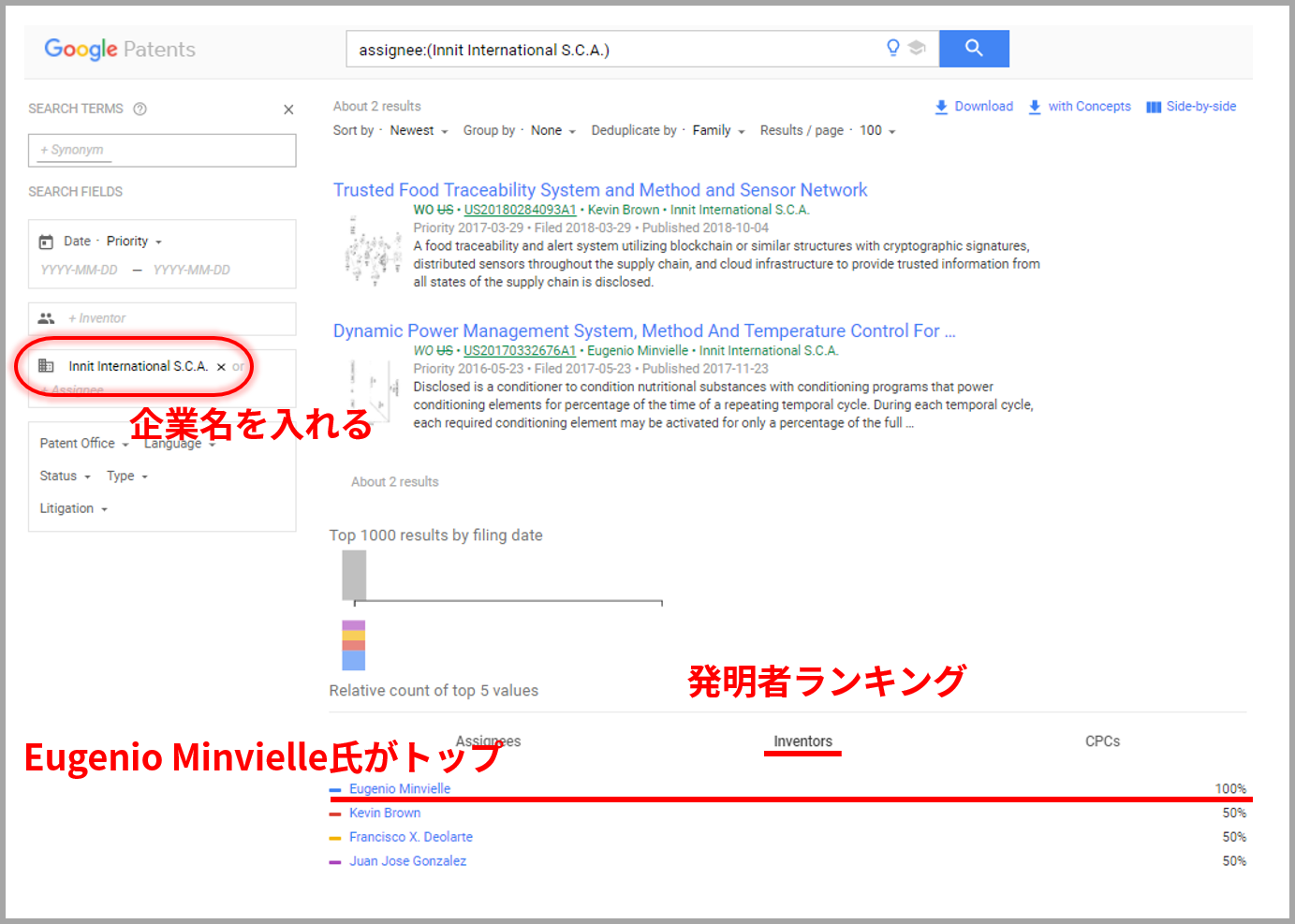
Task: Open patent number US20180284093A1
Action: [x=520, y=211]
